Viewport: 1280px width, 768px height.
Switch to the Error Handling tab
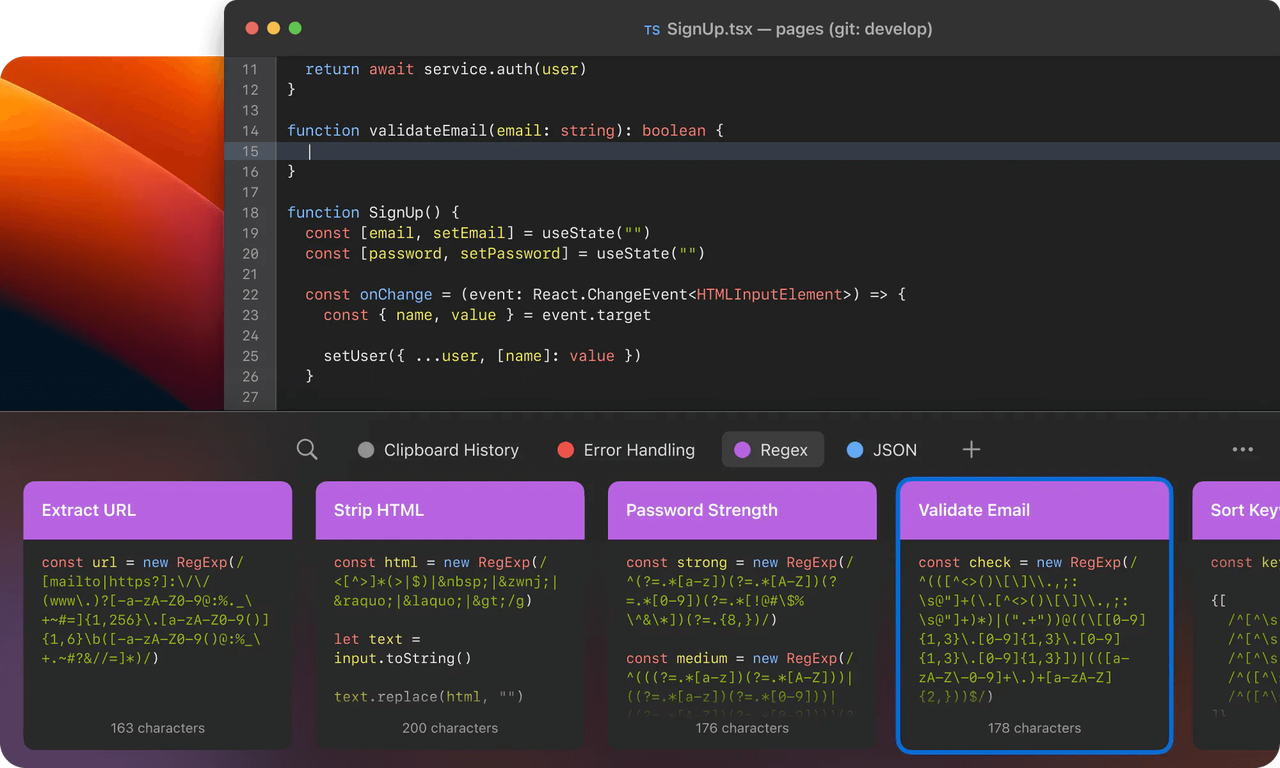638,450
